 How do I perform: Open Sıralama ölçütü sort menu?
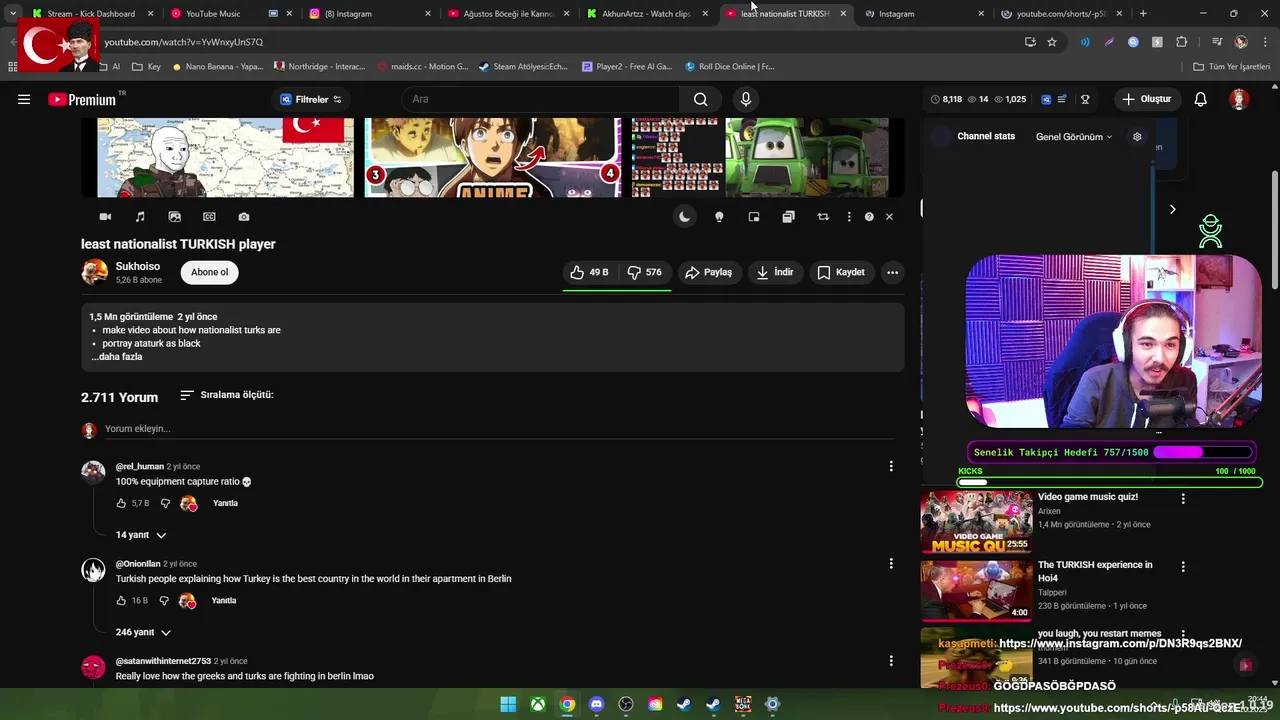click(x=226, y=395)
